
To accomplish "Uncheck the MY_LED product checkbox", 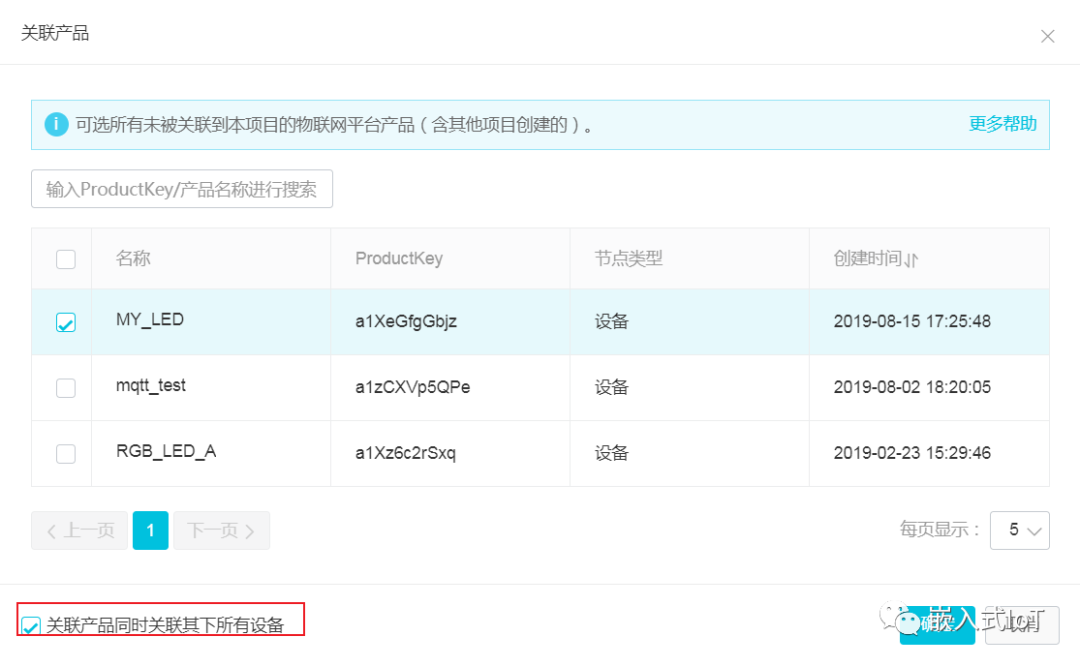I will point(66,322).
